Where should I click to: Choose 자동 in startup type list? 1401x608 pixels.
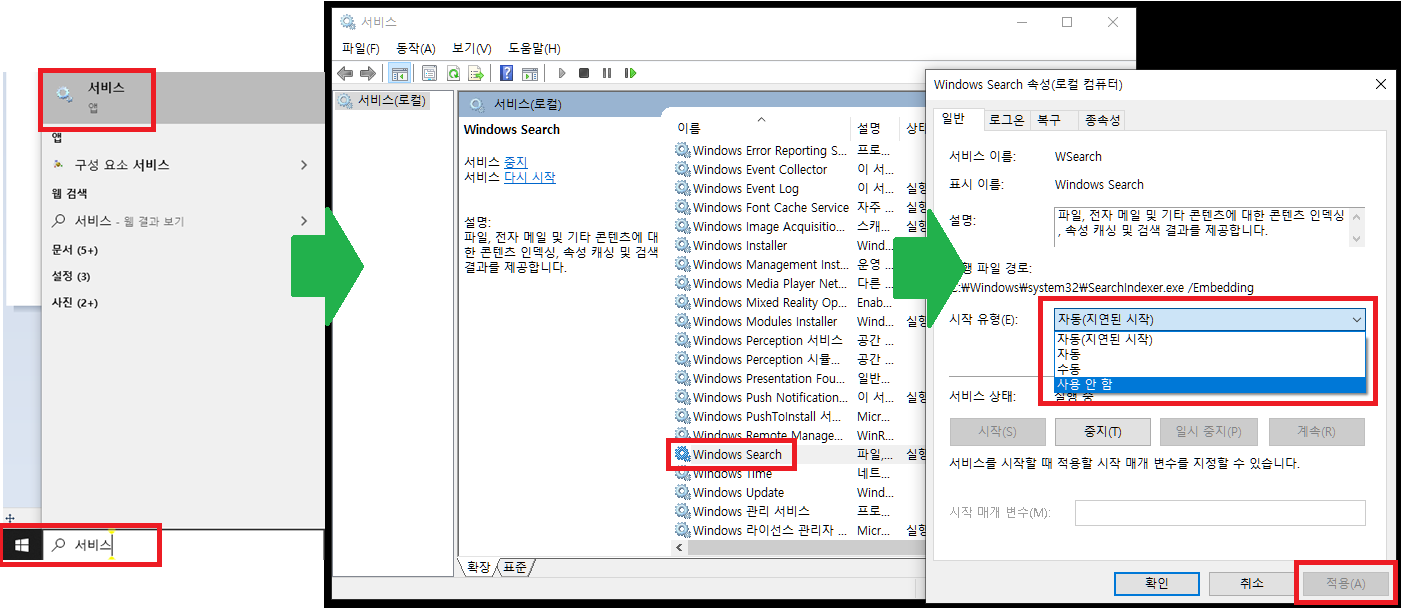(1210, 354)
